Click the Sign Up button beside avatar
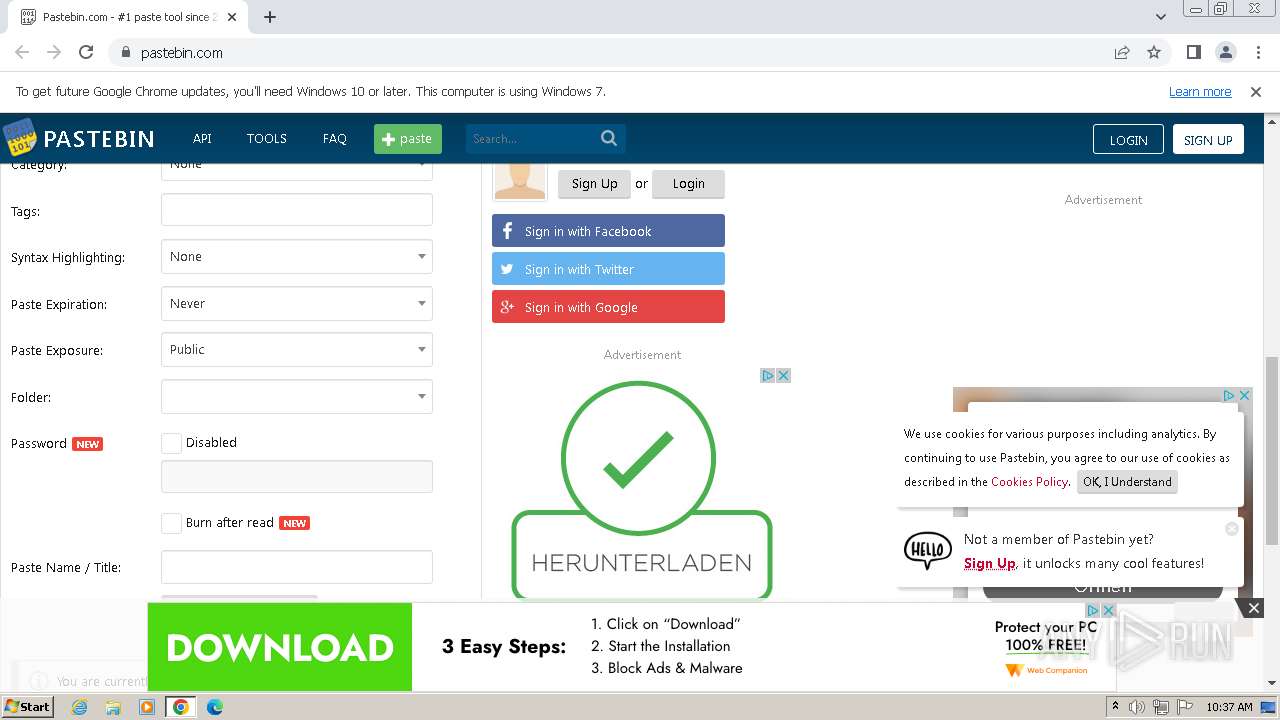The width and height of the screenshot is (1280, 720). [595, 184]
